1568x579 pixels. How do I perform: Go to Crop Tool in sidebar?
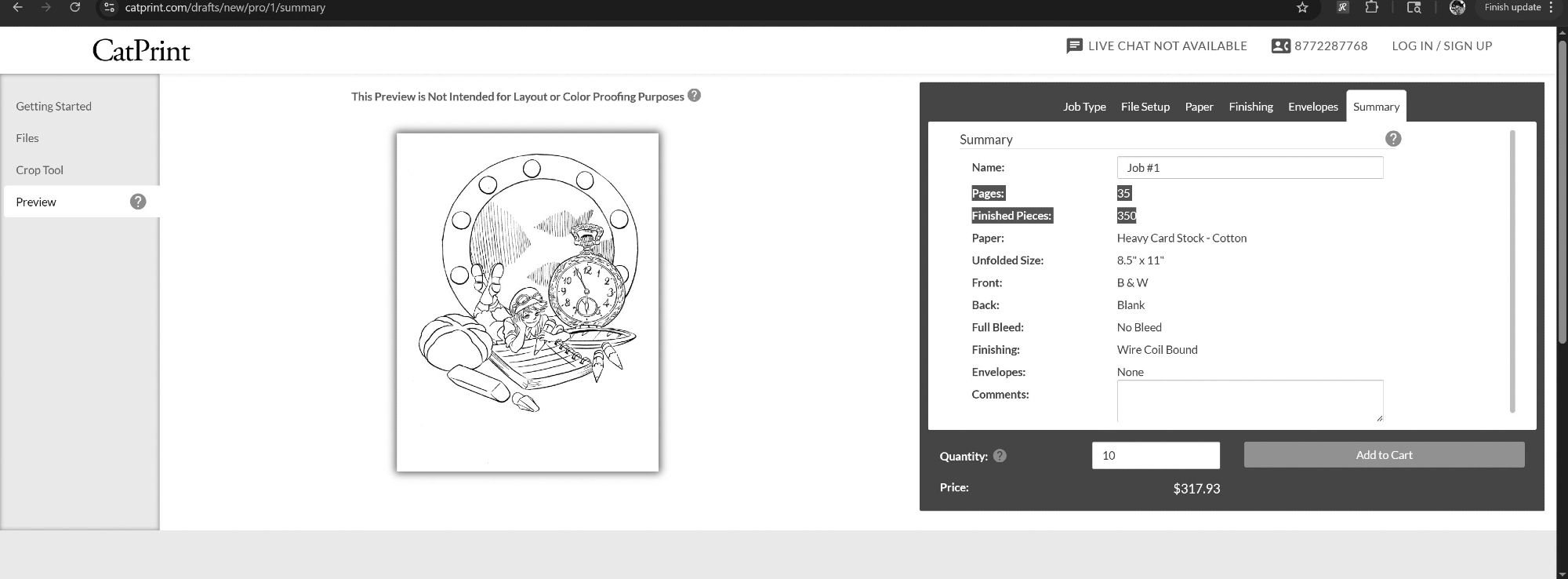tap(40, 170)
